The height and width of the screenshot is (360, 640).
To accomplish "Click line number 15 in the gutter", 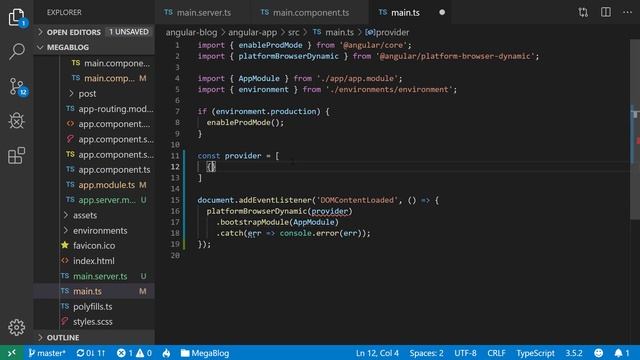I will 175,200.
